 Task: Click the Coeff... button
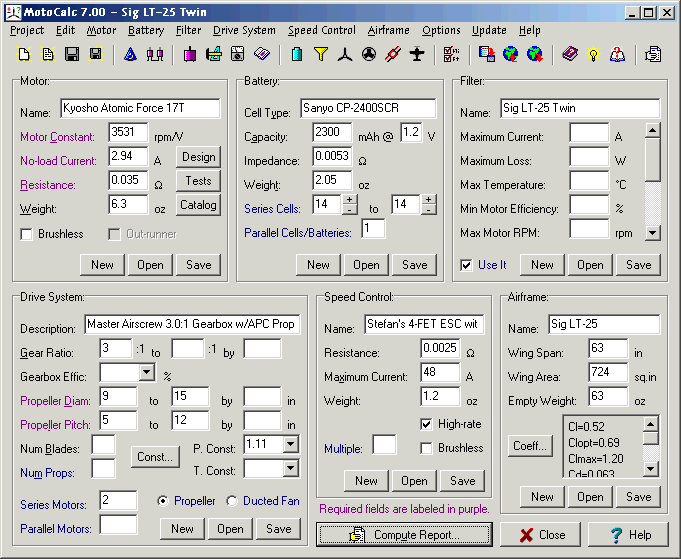(x=530, y=446)
